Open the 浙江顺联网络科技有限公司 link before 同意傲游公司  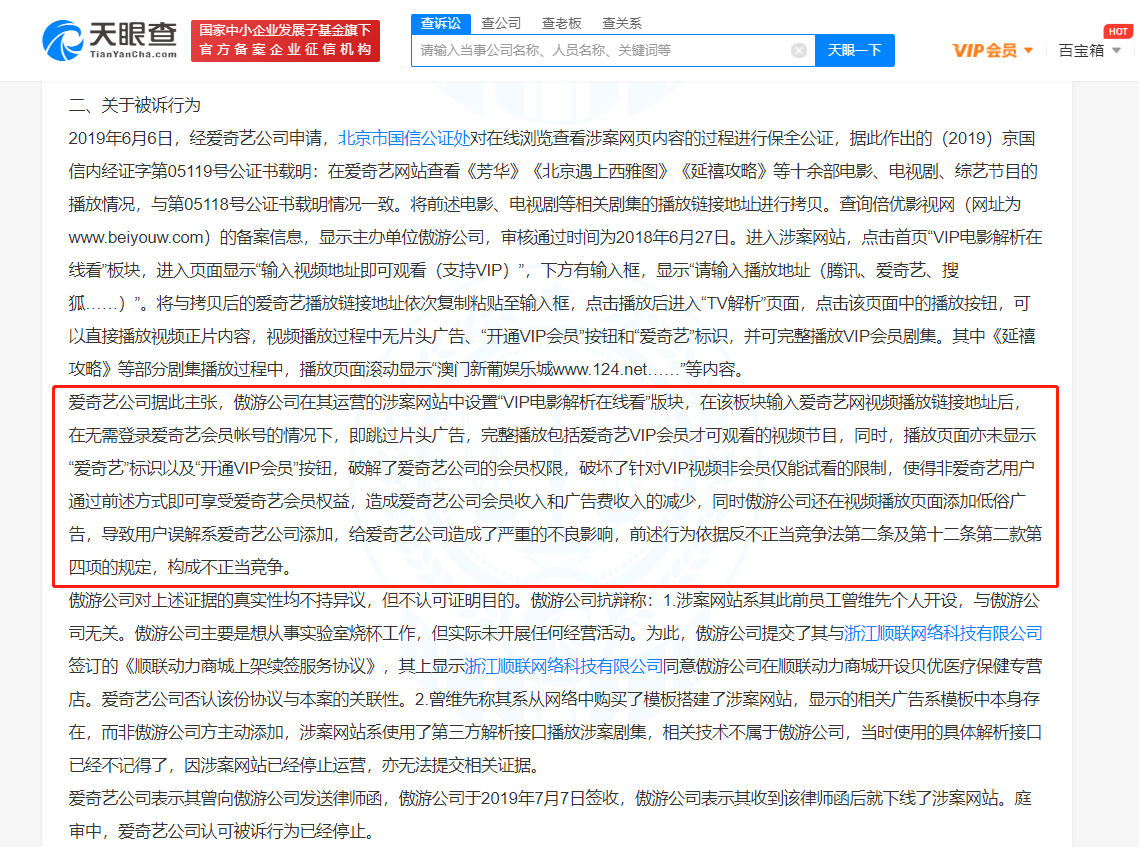[x=564, y=666]
